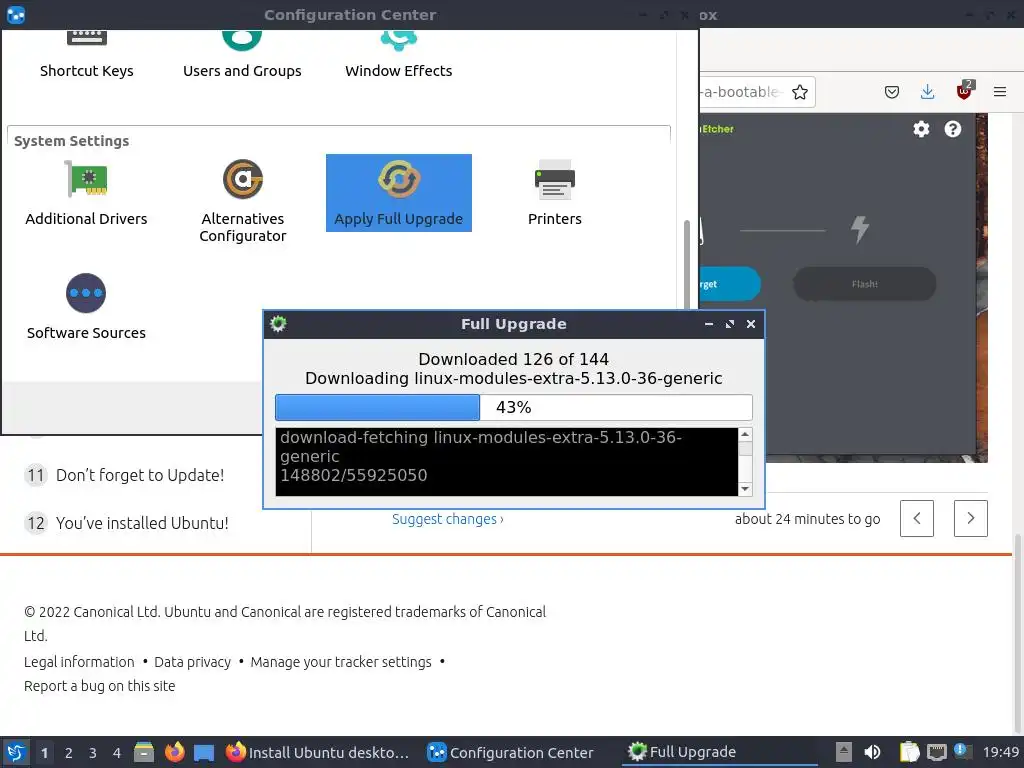Switch to Full Upgrade taskbar entry
The height and width of the screenshot is (768, 1024).
click(x=720, y=752)
